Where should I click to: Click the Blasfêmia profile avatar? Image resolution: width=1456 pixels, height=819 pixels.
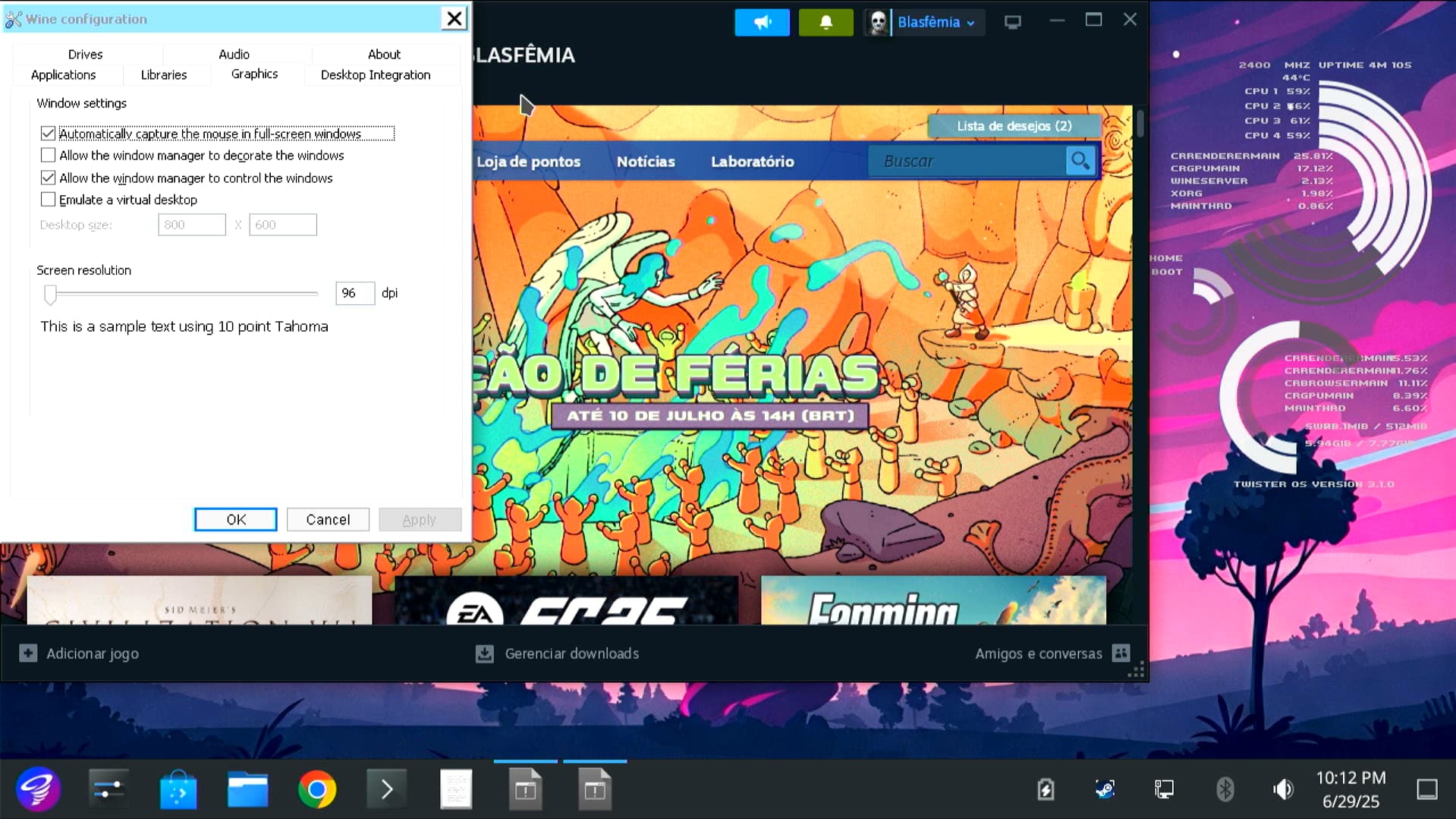(878, 22)
